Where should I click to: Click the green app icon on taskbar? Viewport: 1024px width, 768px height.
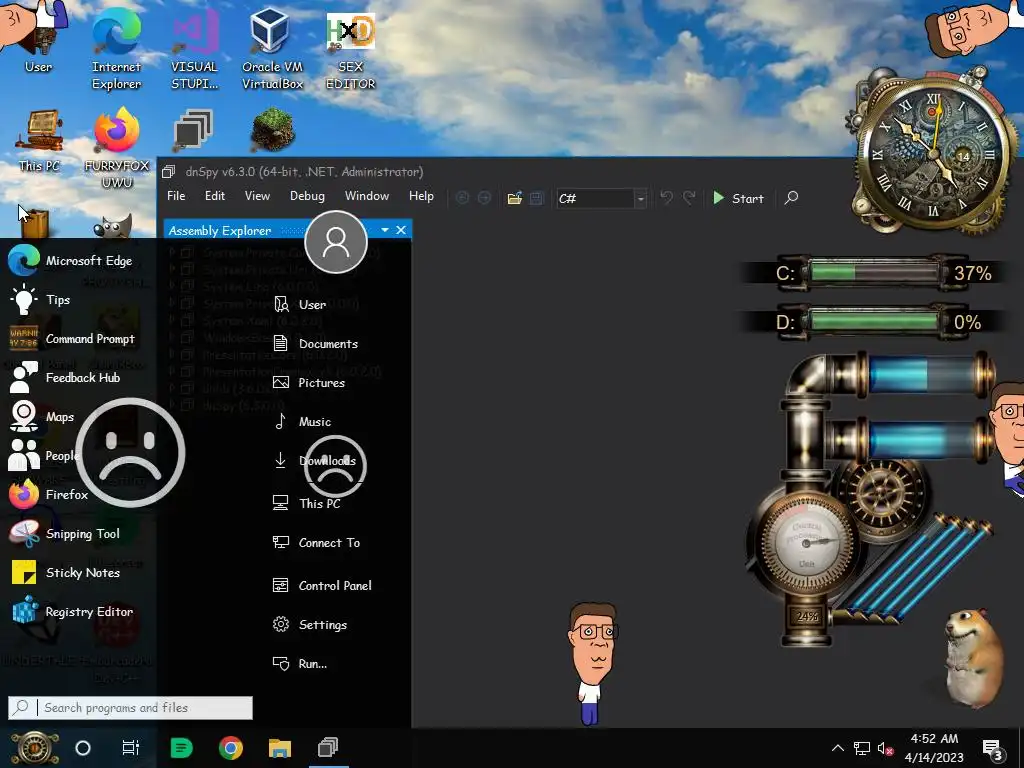[182, 748]
